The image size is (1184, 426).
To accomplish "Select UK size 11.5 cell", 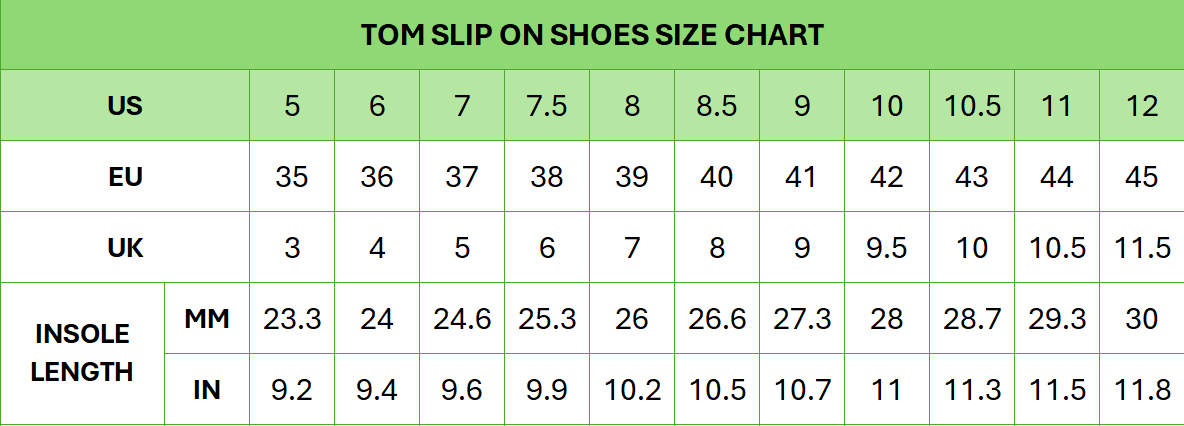I will click(x=1141, y=247).
